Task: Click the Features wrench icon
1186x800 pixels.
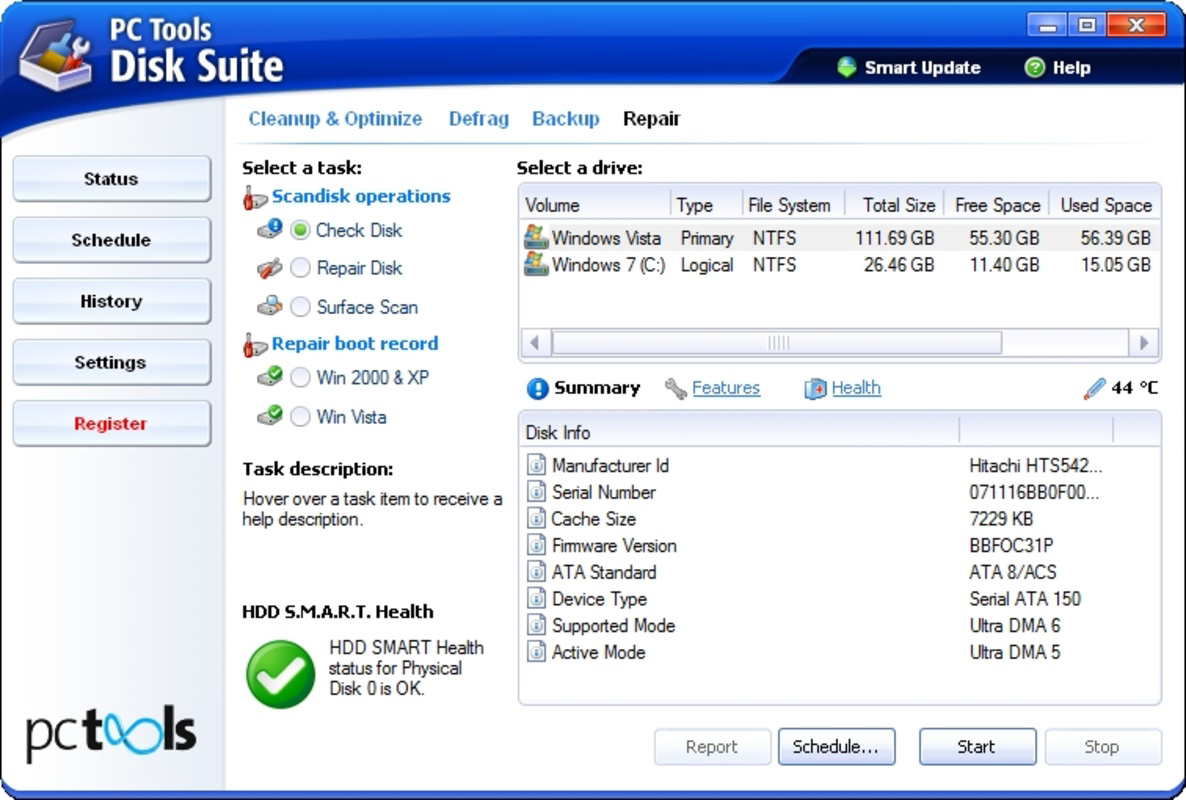Action: (675, 389)
